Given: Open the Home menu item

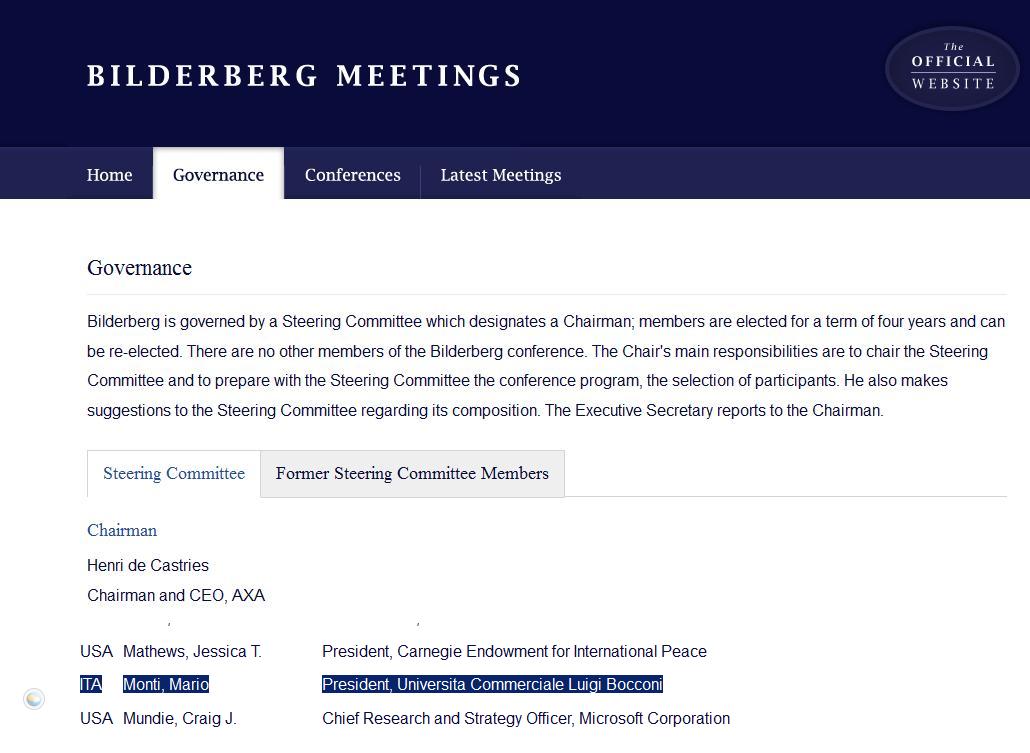Looking at the screenshot, I should click(x=110, y=175).
